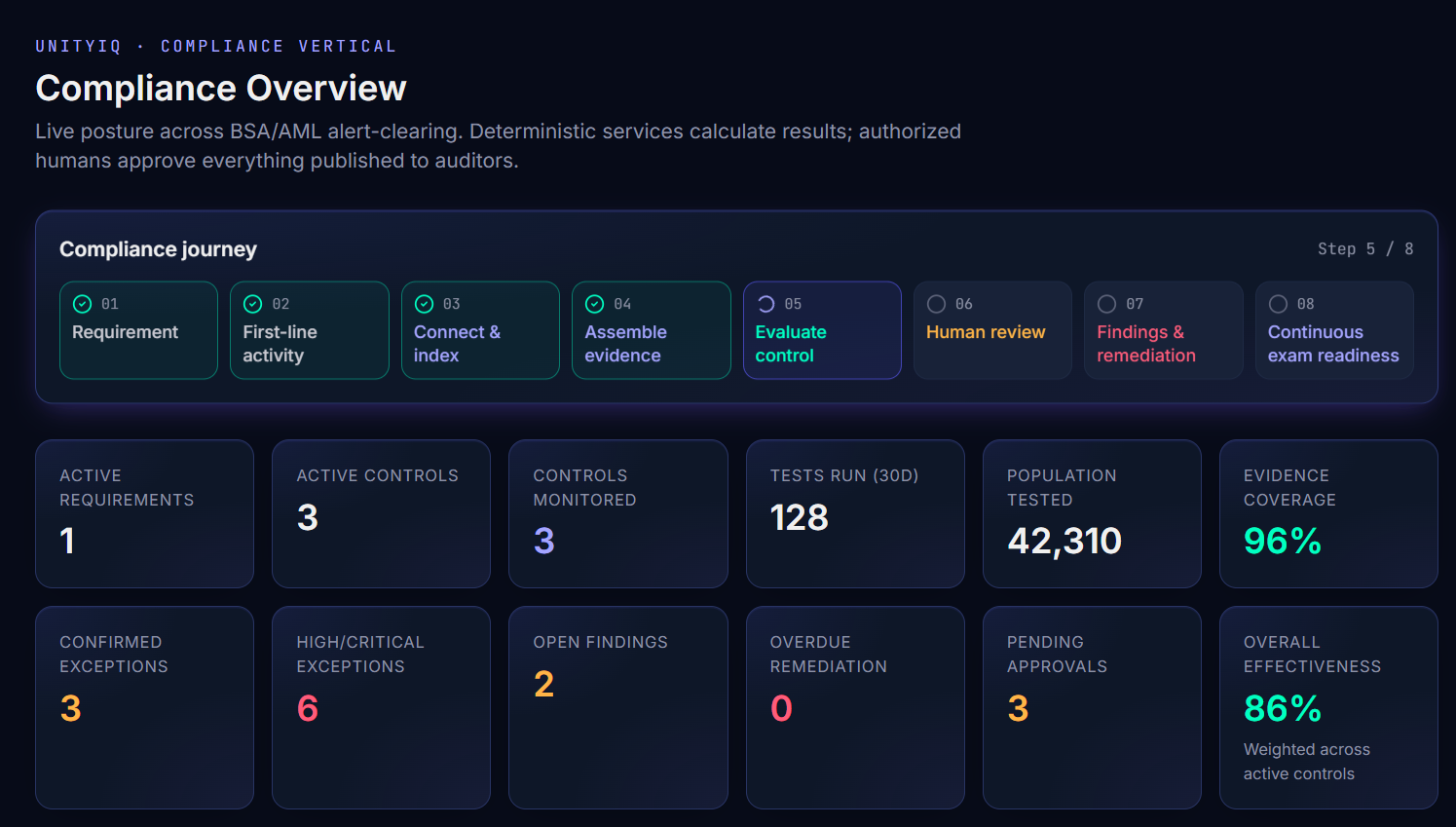Open the Evidence Coverage card
The height and width of the screenshot is (827, 1456).
click(x=1328, y=513)
